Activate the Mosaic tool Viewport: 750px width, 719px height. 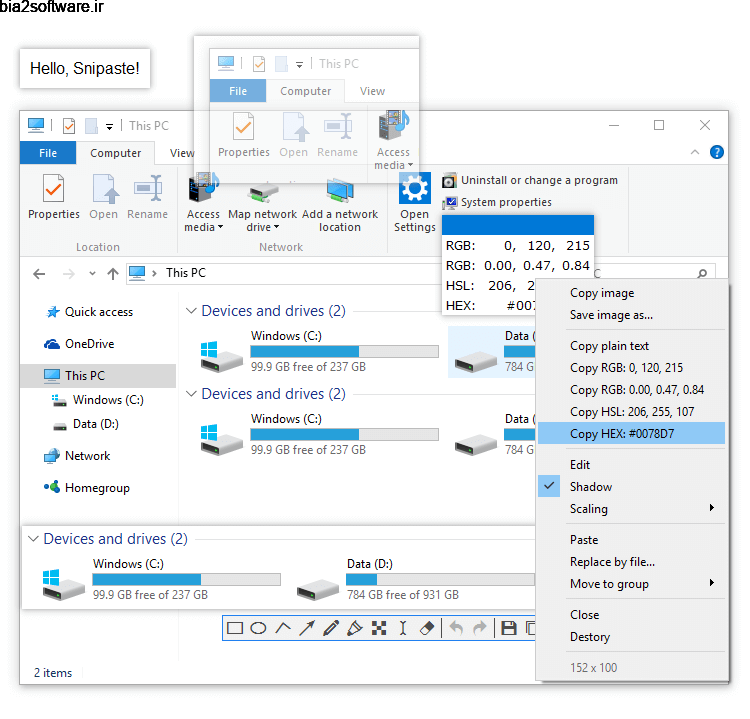[x=379, y=628]
